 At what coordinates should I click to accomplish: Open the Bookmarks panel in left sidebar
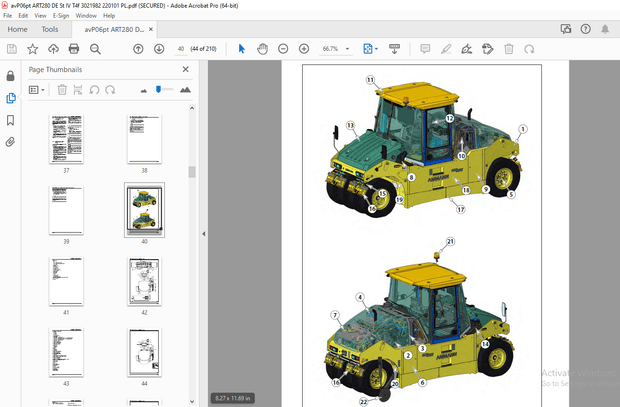pos(10,120)
